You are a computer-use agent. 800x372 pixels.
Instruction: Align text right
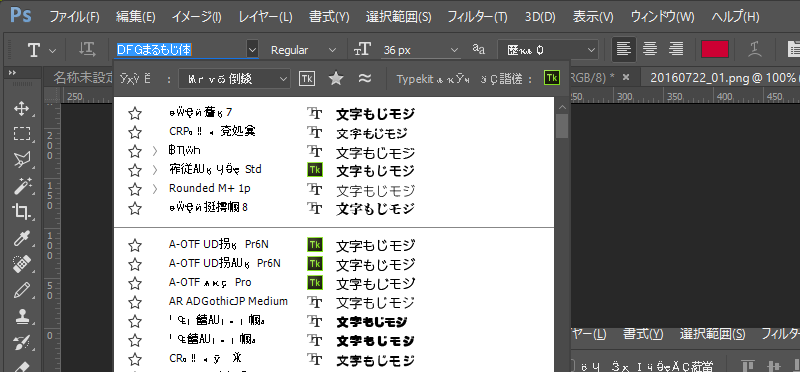click(676, 49)
